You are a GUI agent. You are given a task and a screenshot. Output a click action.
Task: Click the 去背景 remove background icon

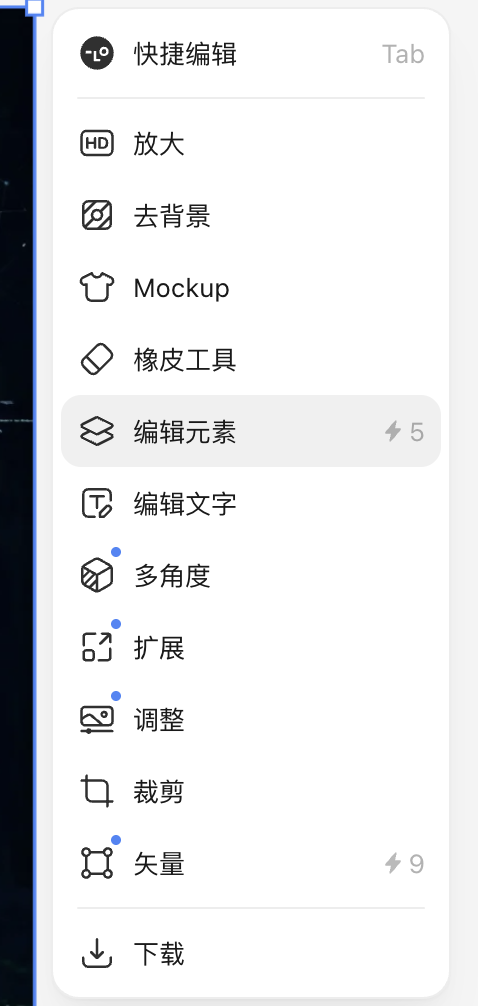(97, 215)
